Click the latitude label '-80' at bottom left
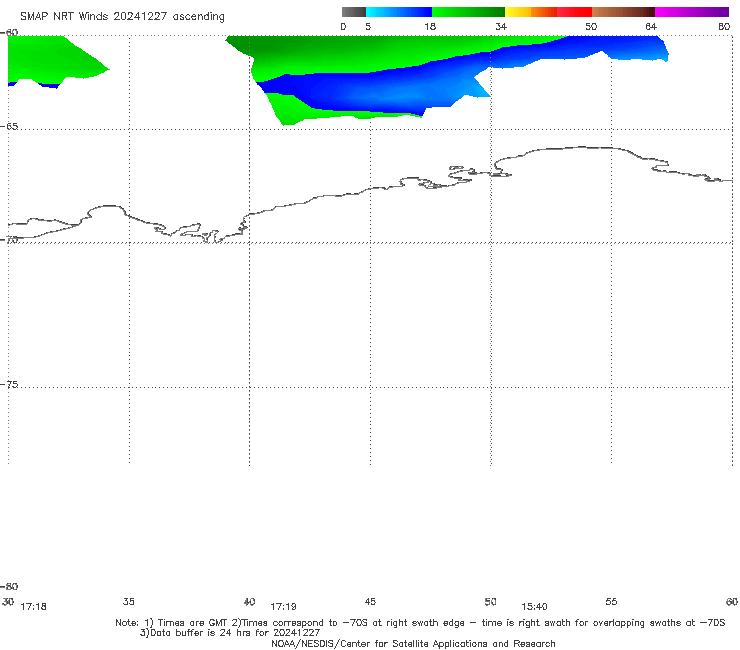The image size is (740, 650). pyautogui.click(x=10, y=587)
